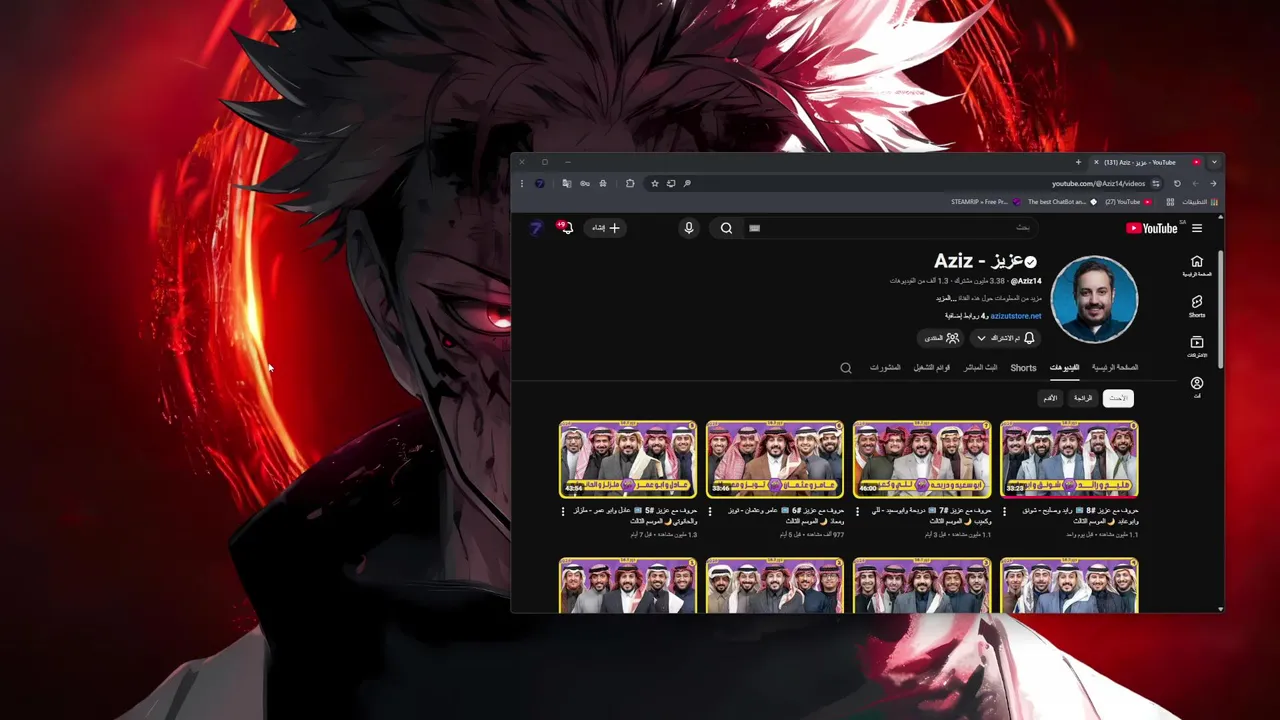Open Subscriptions in YouTube sidebar

click(1197, 347)
